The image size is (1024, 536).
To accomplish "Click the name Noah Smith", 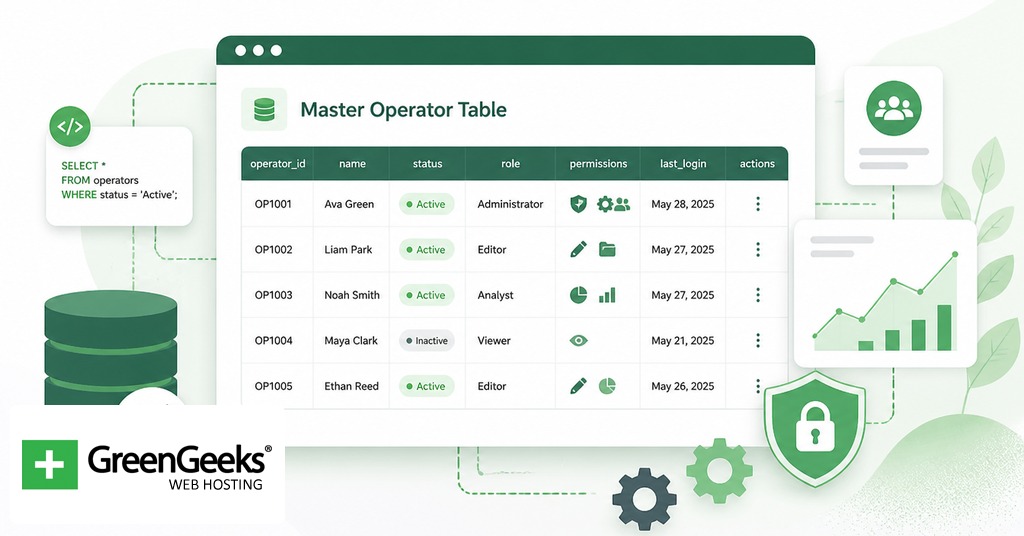I will tap(352, 295).
